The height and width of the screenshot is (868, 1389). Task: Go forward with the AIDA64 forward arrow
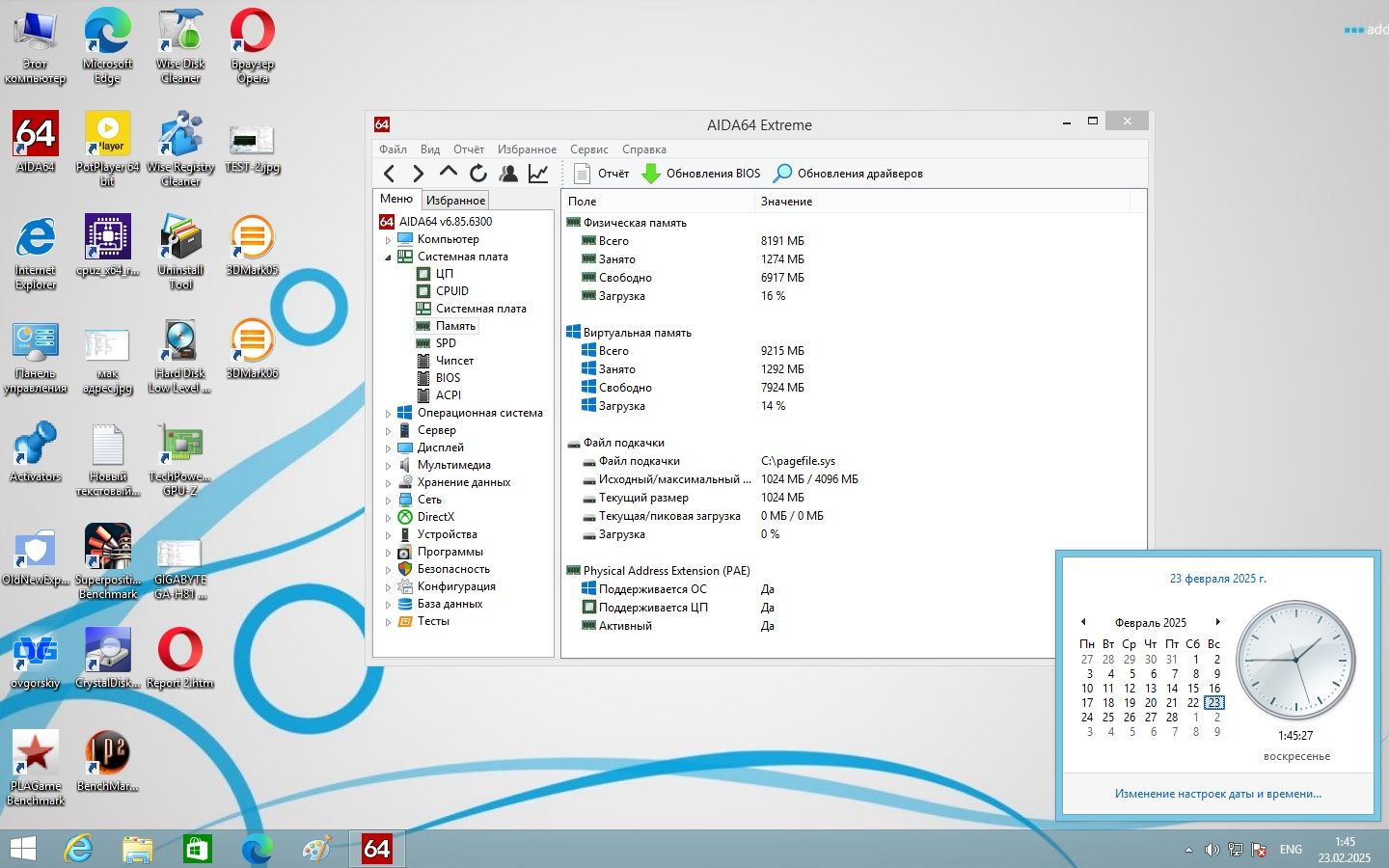418,174
